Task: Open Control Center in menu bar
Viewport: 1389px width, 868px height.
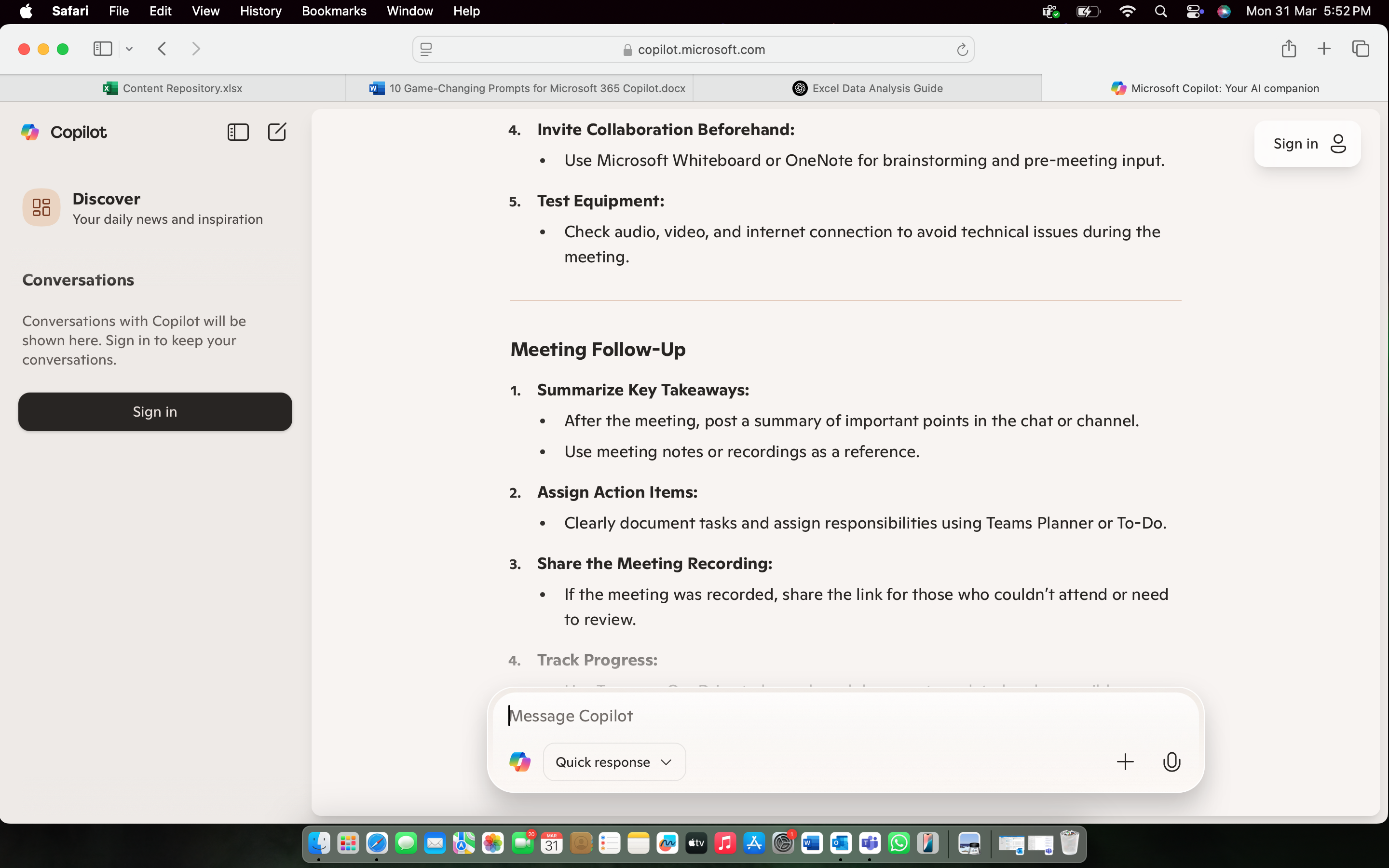Action: (1194, 12)
